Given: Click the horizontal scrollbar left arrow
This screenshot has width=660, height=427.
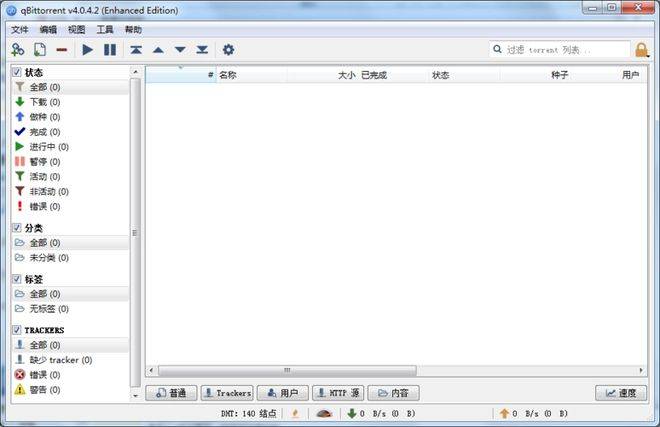Looking at the screenshot, I should [x=152, y=371].
